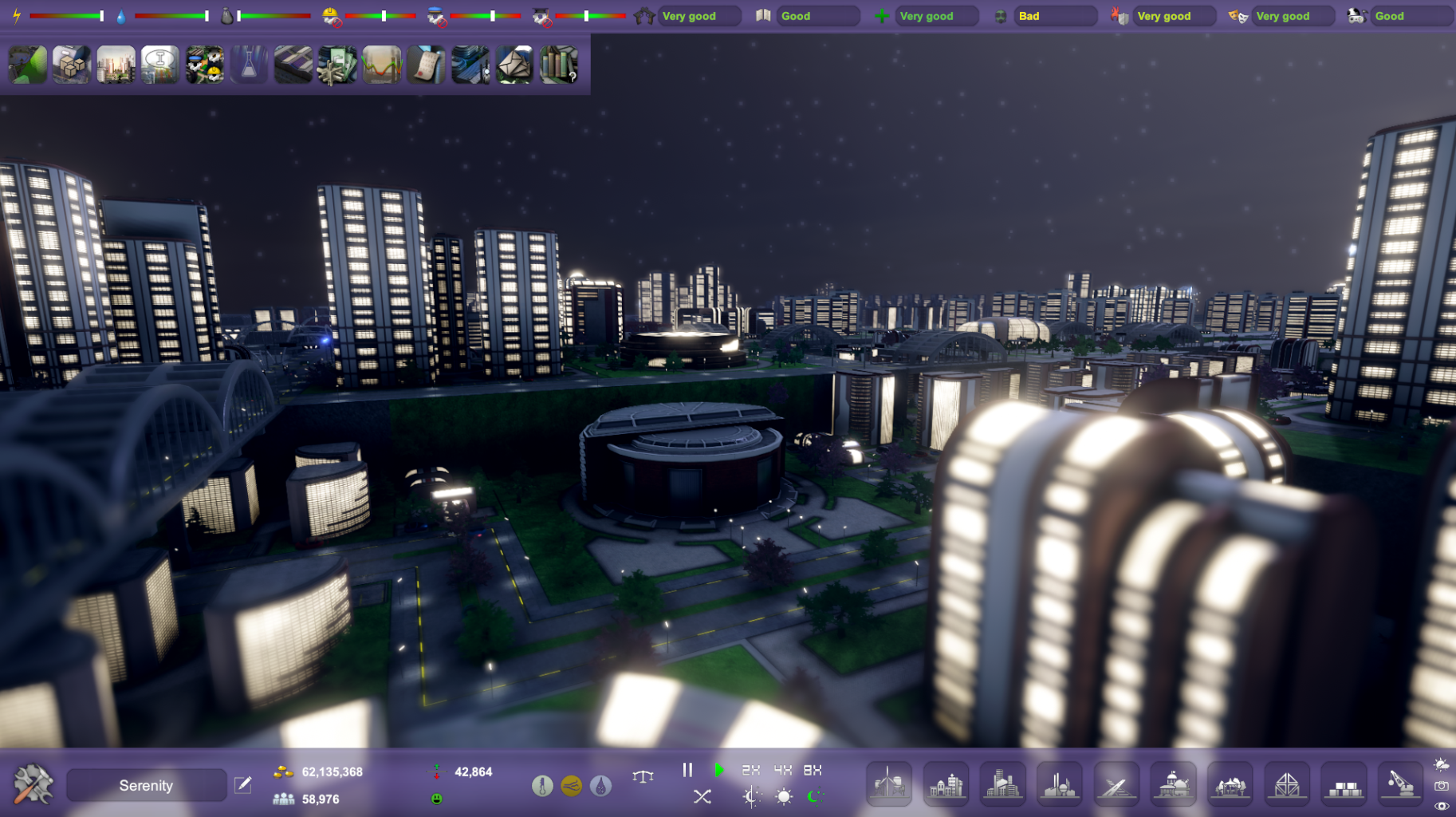Open the green terrain overview menu

coord(28,65)
